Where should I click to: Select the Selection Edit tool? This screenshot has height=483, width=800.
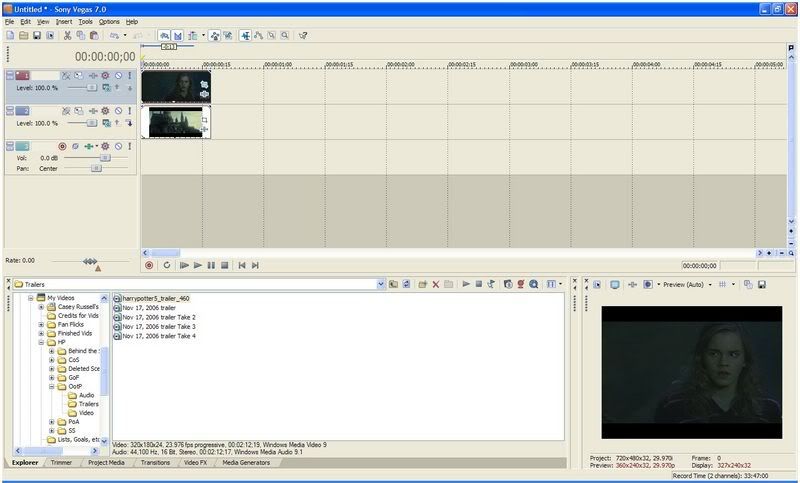coord(272,35)
